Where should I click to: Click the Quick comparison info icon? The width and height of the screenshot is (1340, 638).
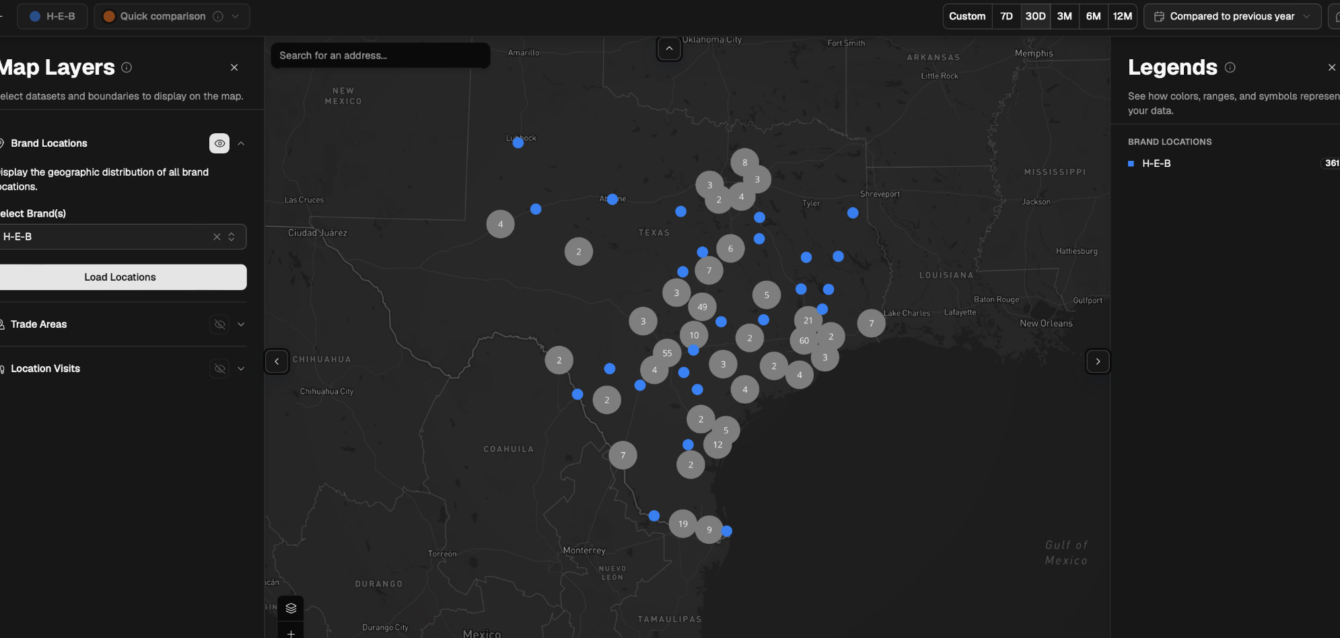[218, 16]
